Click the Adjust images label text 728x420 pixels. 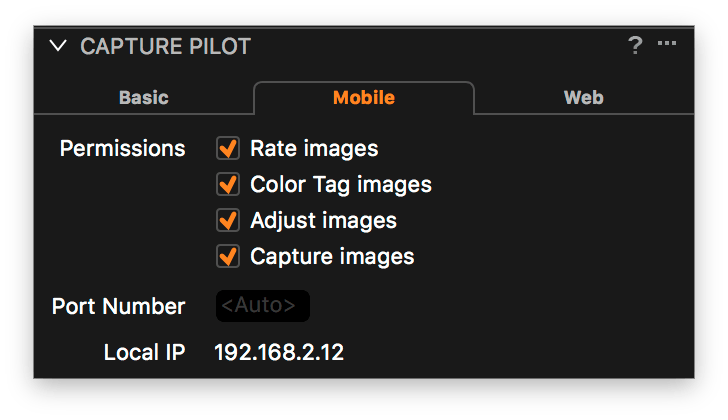coord(324,220)
